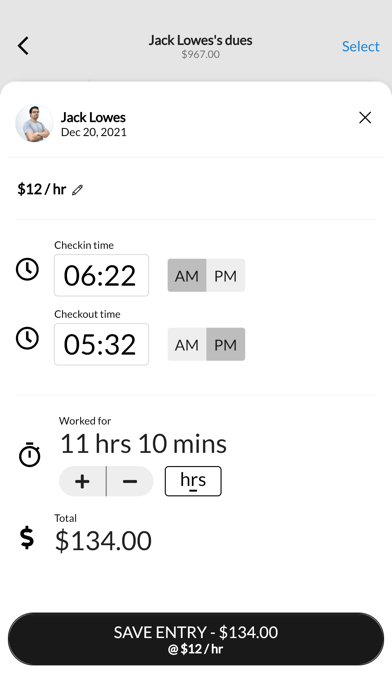The width and height of the screenshot is (392, 696).
Task: Close the entry panel with X icon
Action: pos(365,118)
